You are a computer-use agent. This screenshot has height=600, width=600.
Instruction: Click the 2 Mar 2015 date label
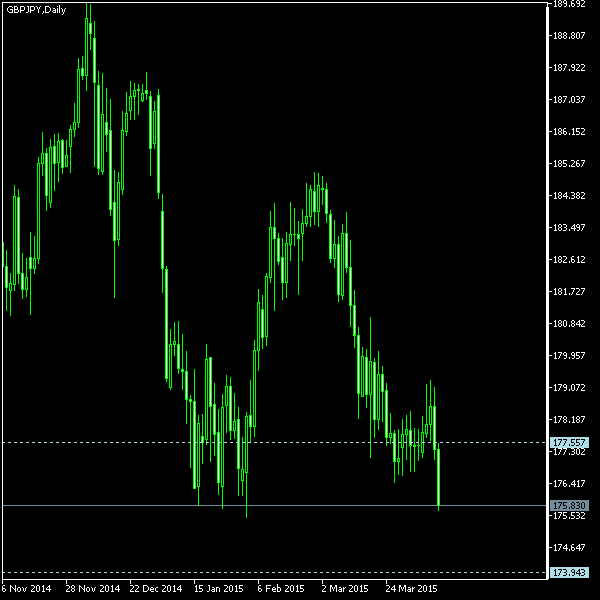pos(344,589)
